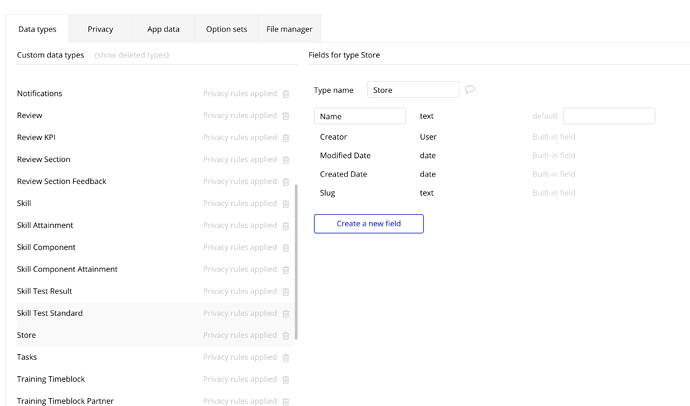Delete the Review KPI type with trash icon
Viewport: 690px width, 406px height.
coord(286,138)
